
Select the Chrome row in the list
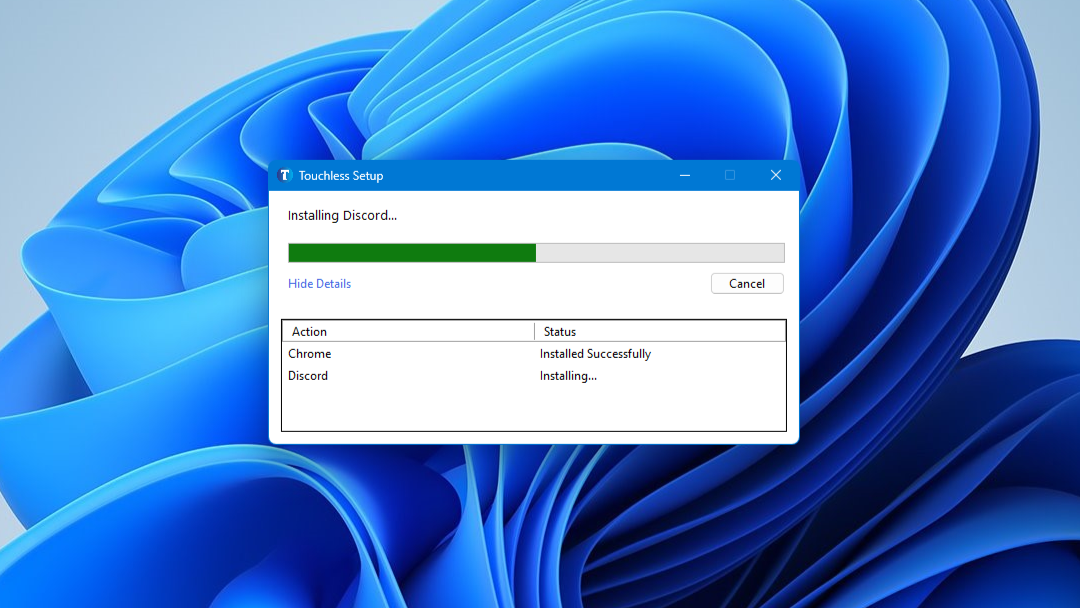[534, 354]
